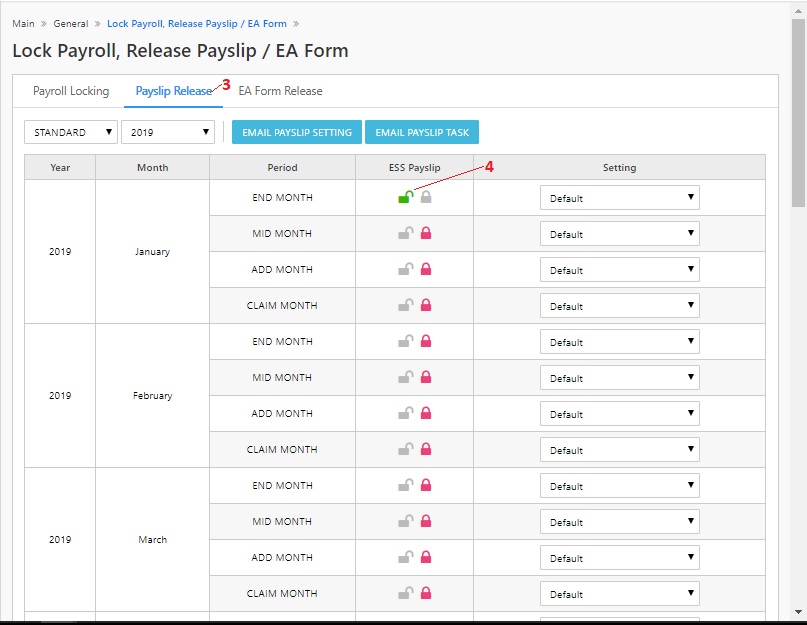This screenshot has width=807, height=625.
Task: Click the January month cell
Action: (x=152, y=252)
